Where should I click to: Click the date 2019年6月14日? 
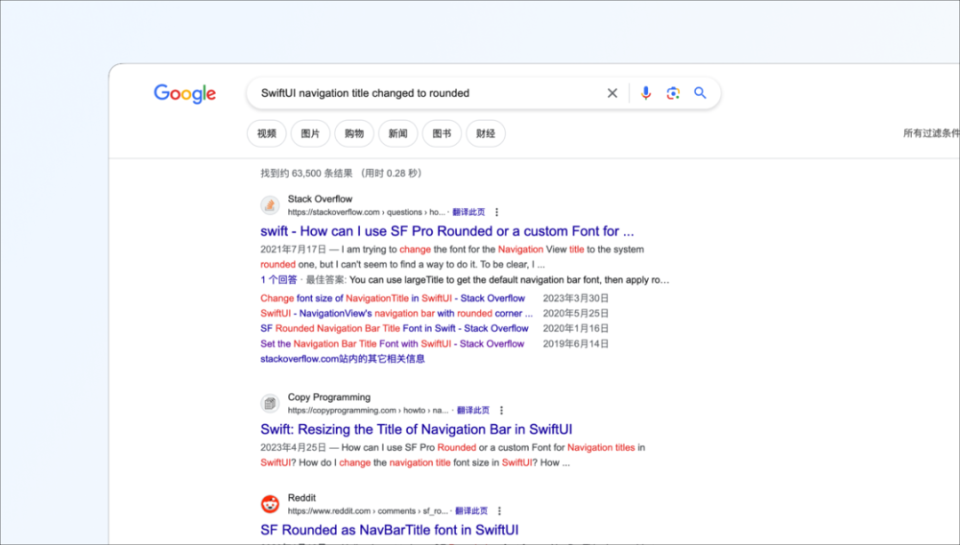tap(576, 344)
